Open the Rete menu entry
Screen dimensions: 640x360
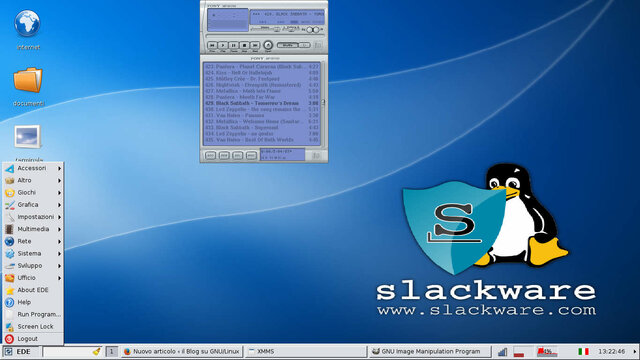(x=33, y=241)
